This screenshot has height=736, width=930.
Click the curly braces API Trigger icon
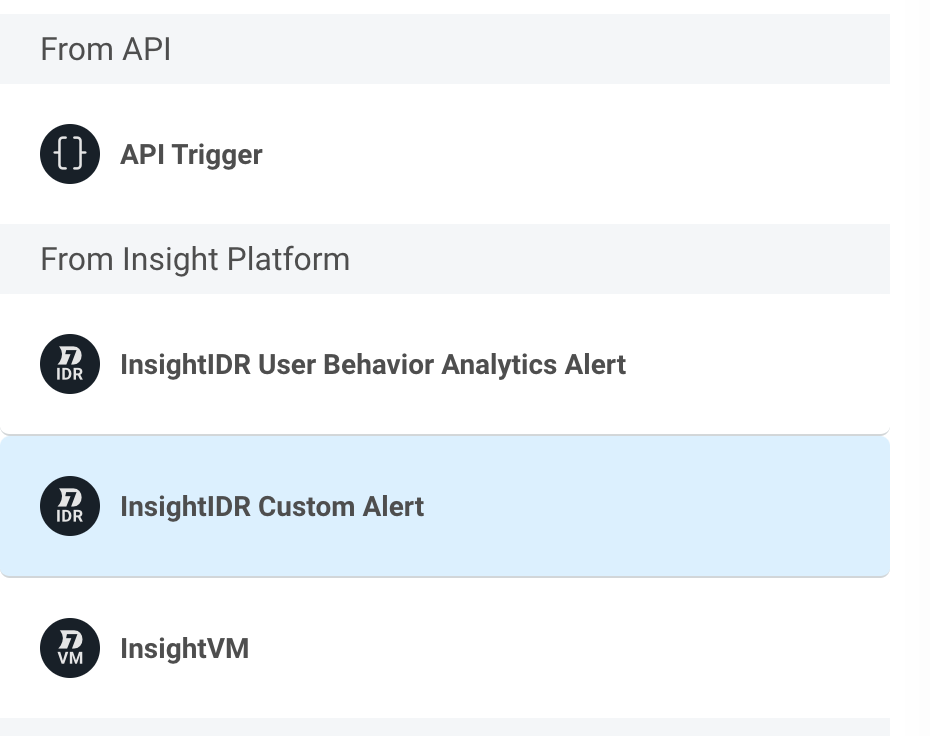(x=70, y=154)
